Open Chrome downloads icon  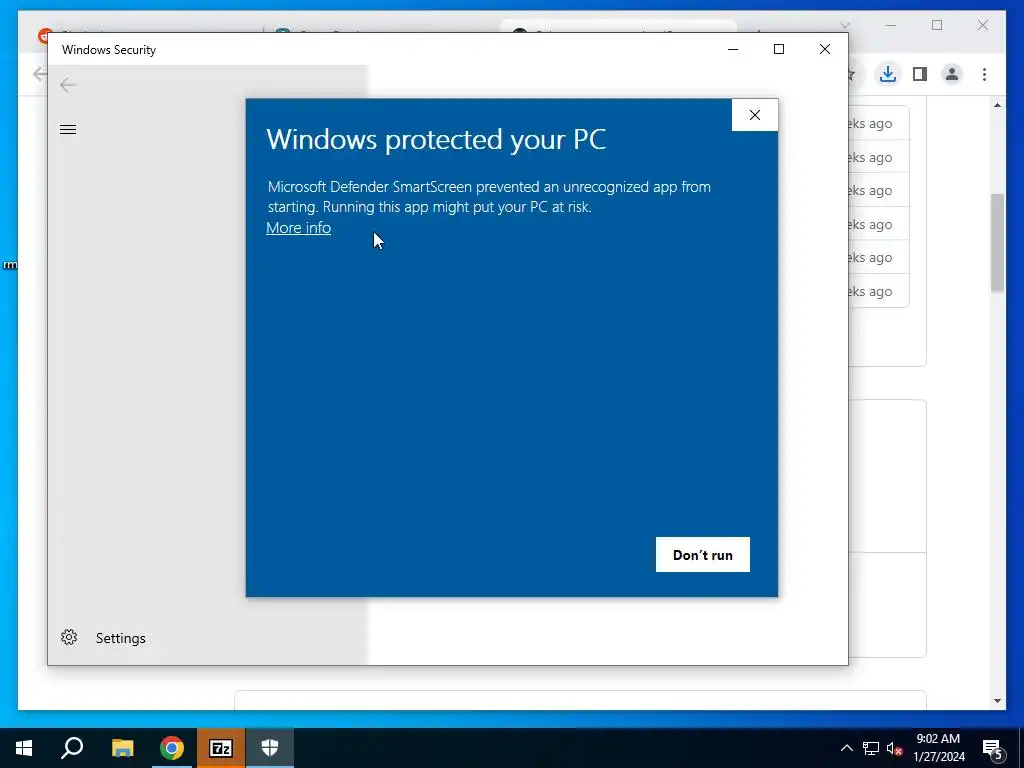click(x=888, y=74)
